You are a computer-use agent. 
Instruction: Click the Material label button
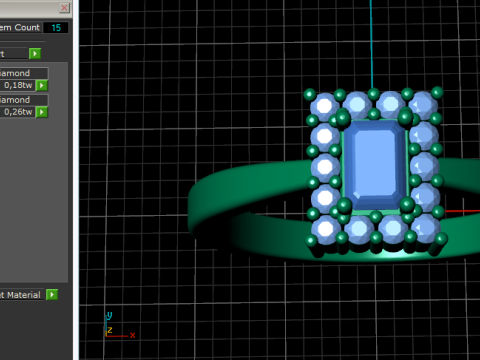[22, 295]
